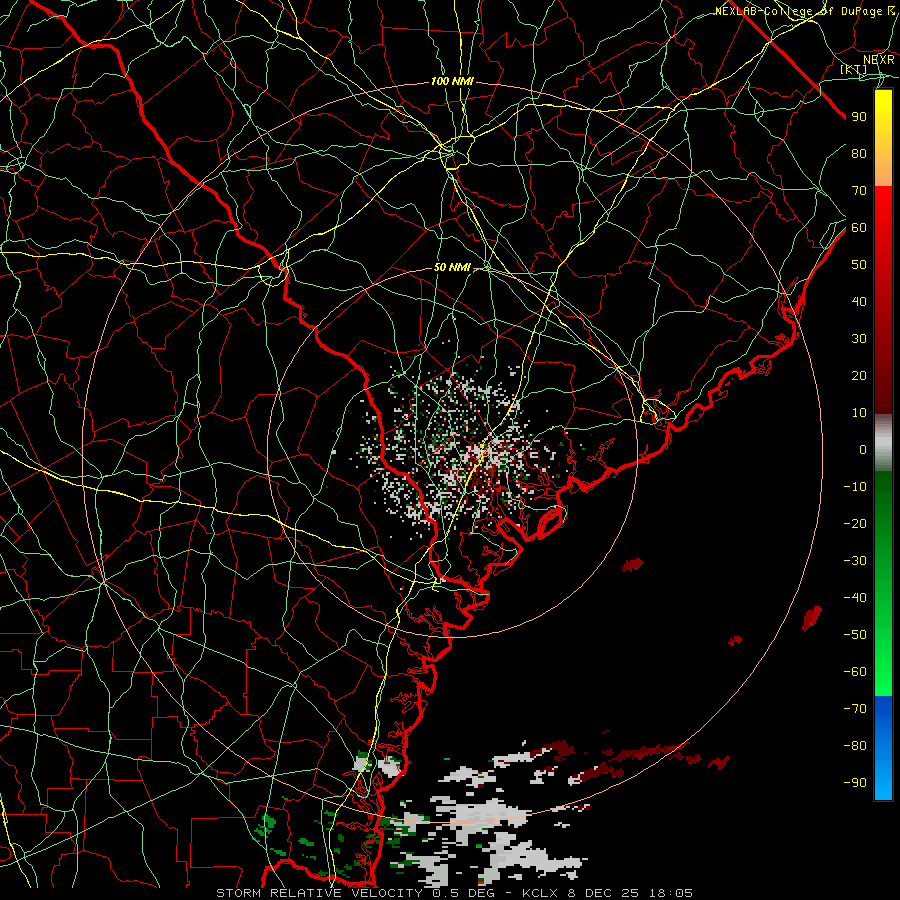
Task: Click the -80 scale value
Action: [855, 746]
